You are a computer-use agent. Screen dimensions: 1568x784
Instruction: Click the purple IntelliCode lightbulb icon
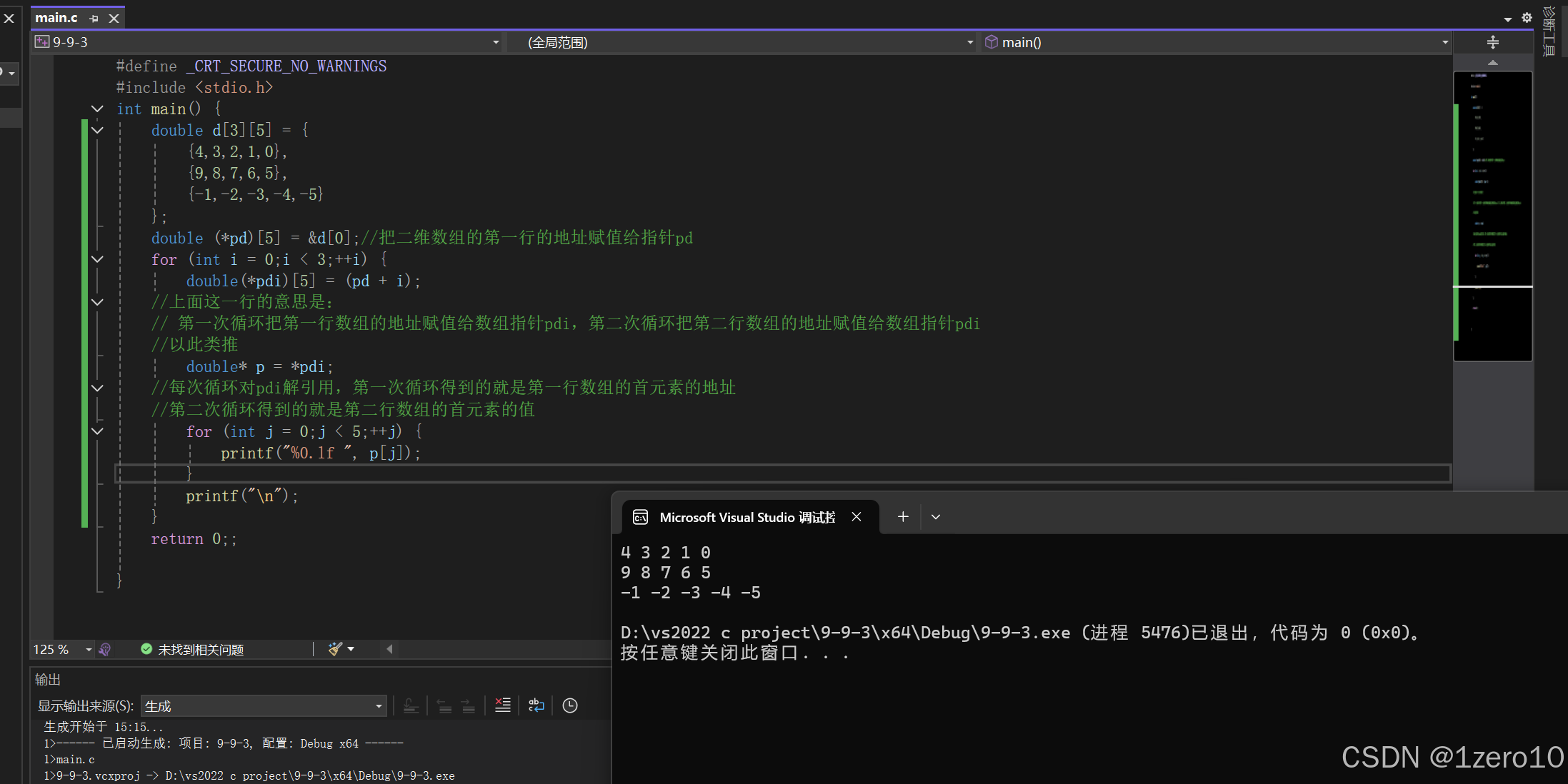[x=105, y=649]
